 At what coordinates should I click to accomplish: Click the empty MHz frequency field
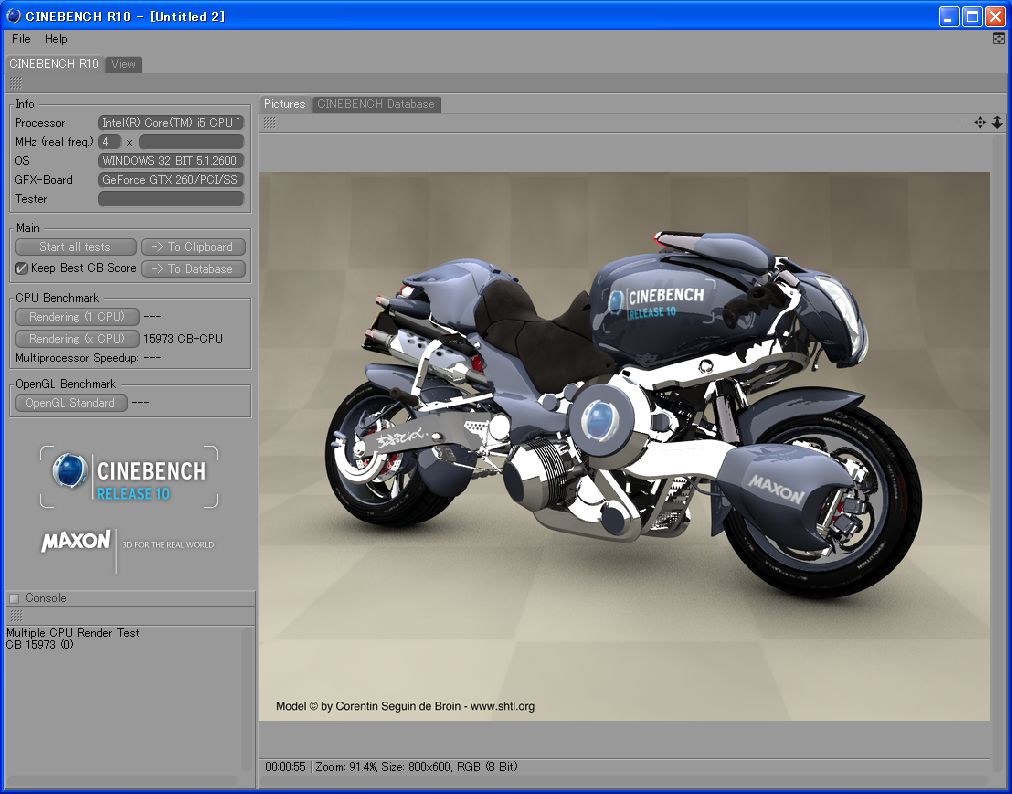(191, 141)
